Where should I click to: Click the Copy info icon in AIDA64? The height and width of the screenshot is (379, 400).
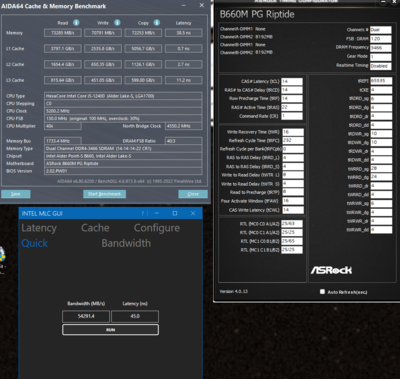157,23
